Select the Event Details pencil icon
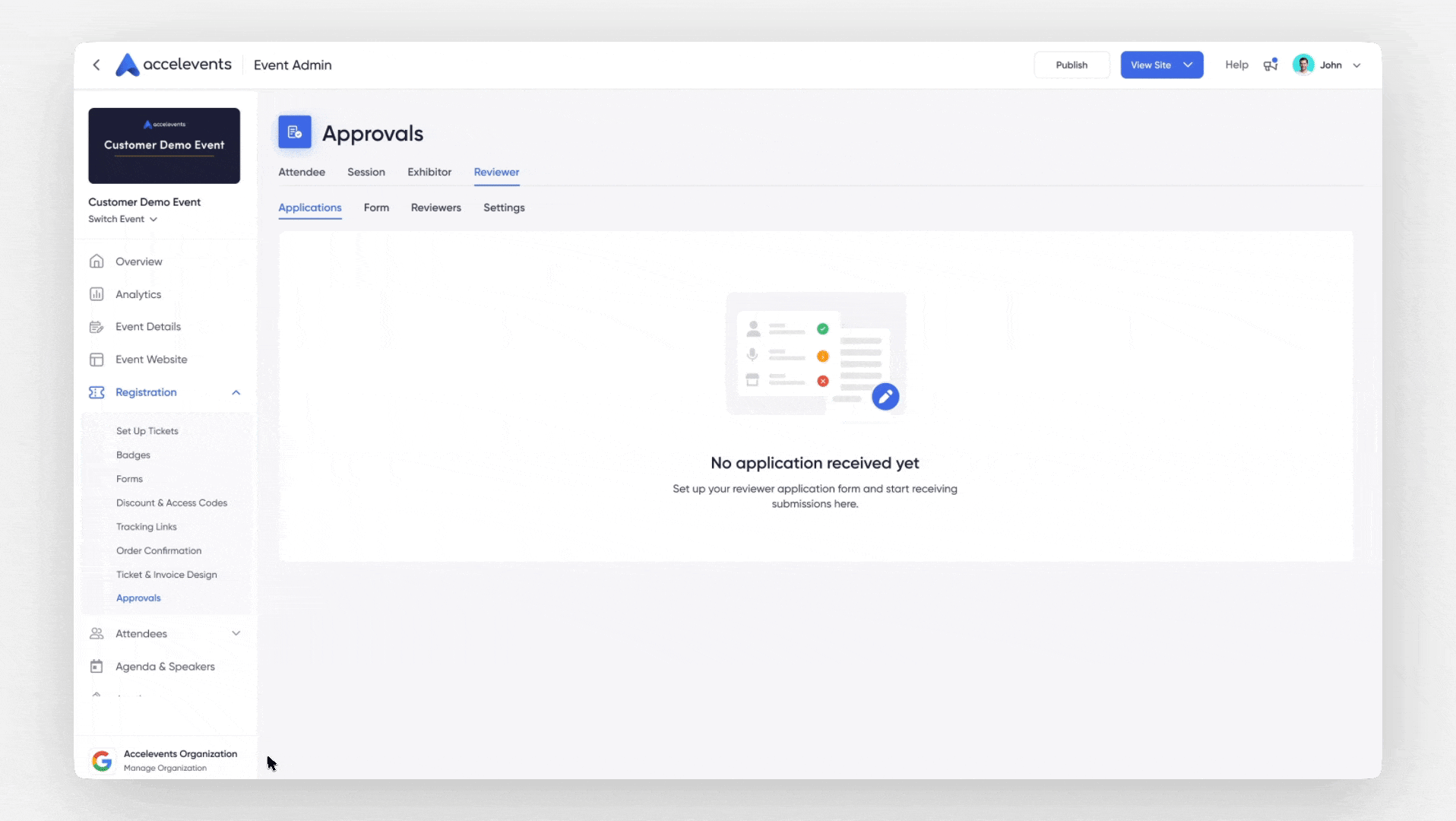 [x=97, y=327]
